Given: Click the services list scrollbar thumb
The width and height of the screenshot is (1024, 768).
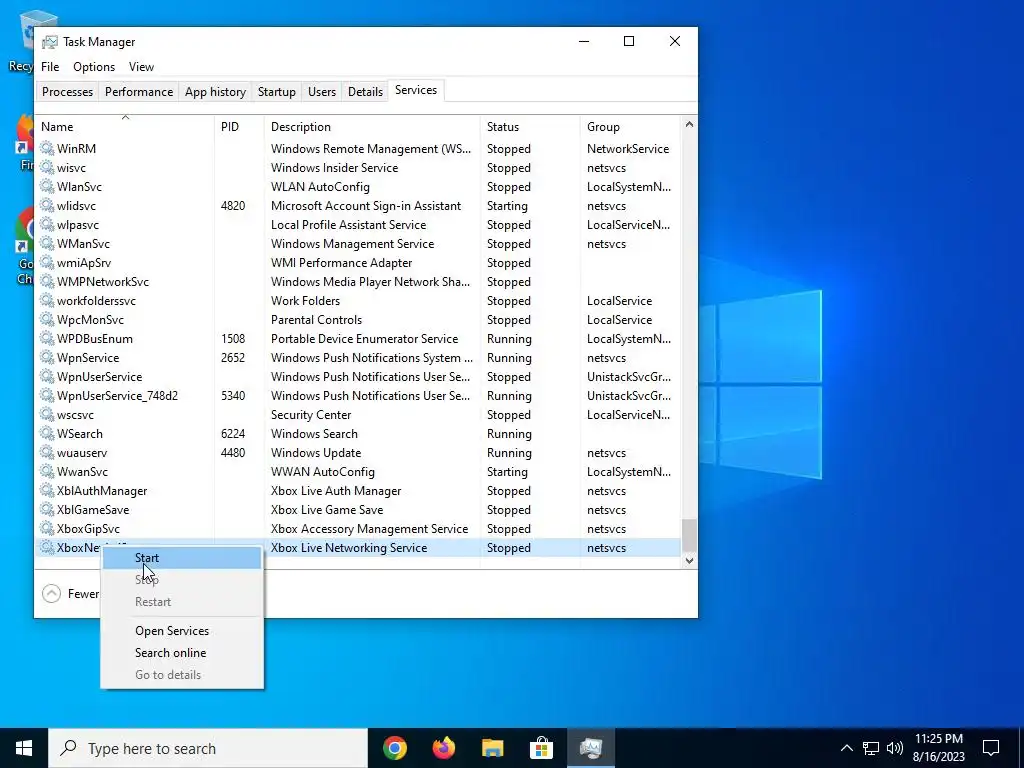Looking at the screenshot, I should coord(689,536).
